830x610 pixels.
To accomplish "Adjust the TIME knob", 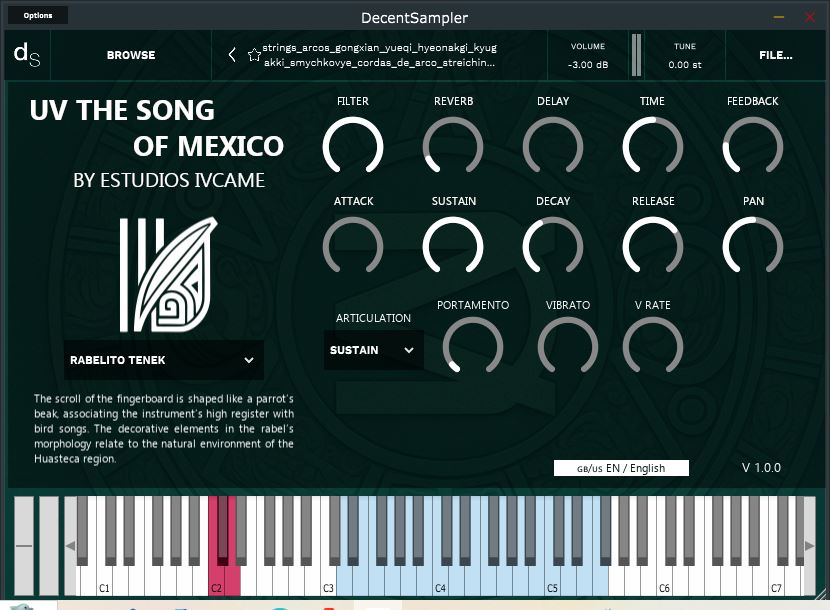I will click(653, 147).
